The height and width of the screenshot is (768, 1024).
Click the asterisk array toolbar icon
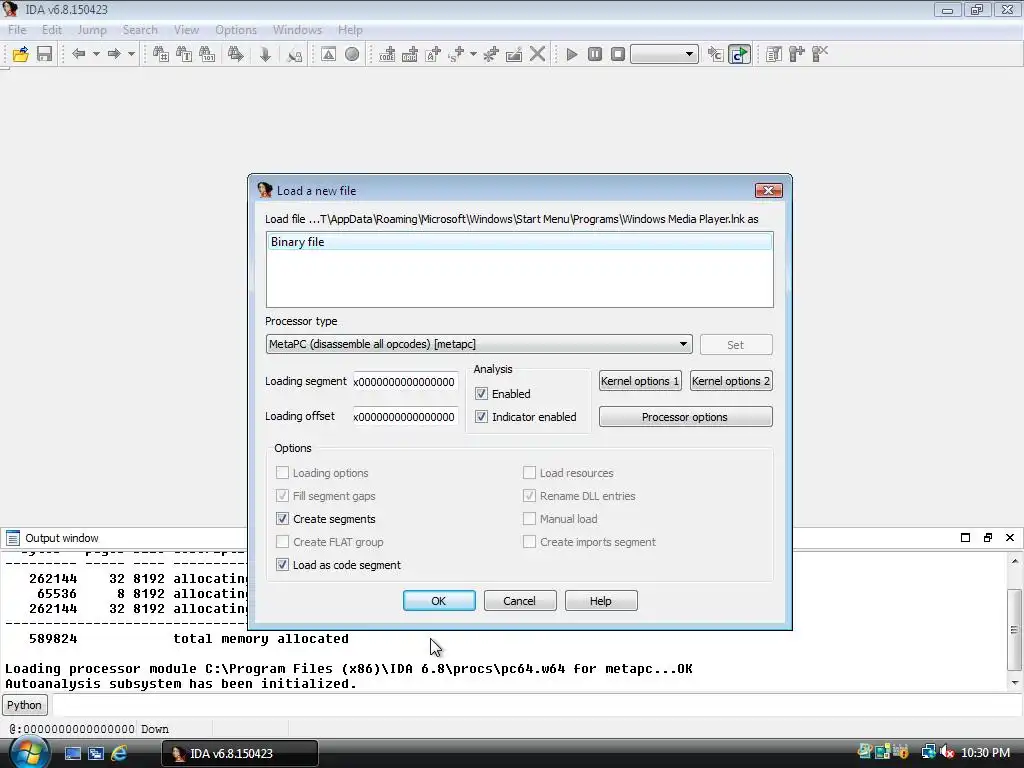pos(490,54)
